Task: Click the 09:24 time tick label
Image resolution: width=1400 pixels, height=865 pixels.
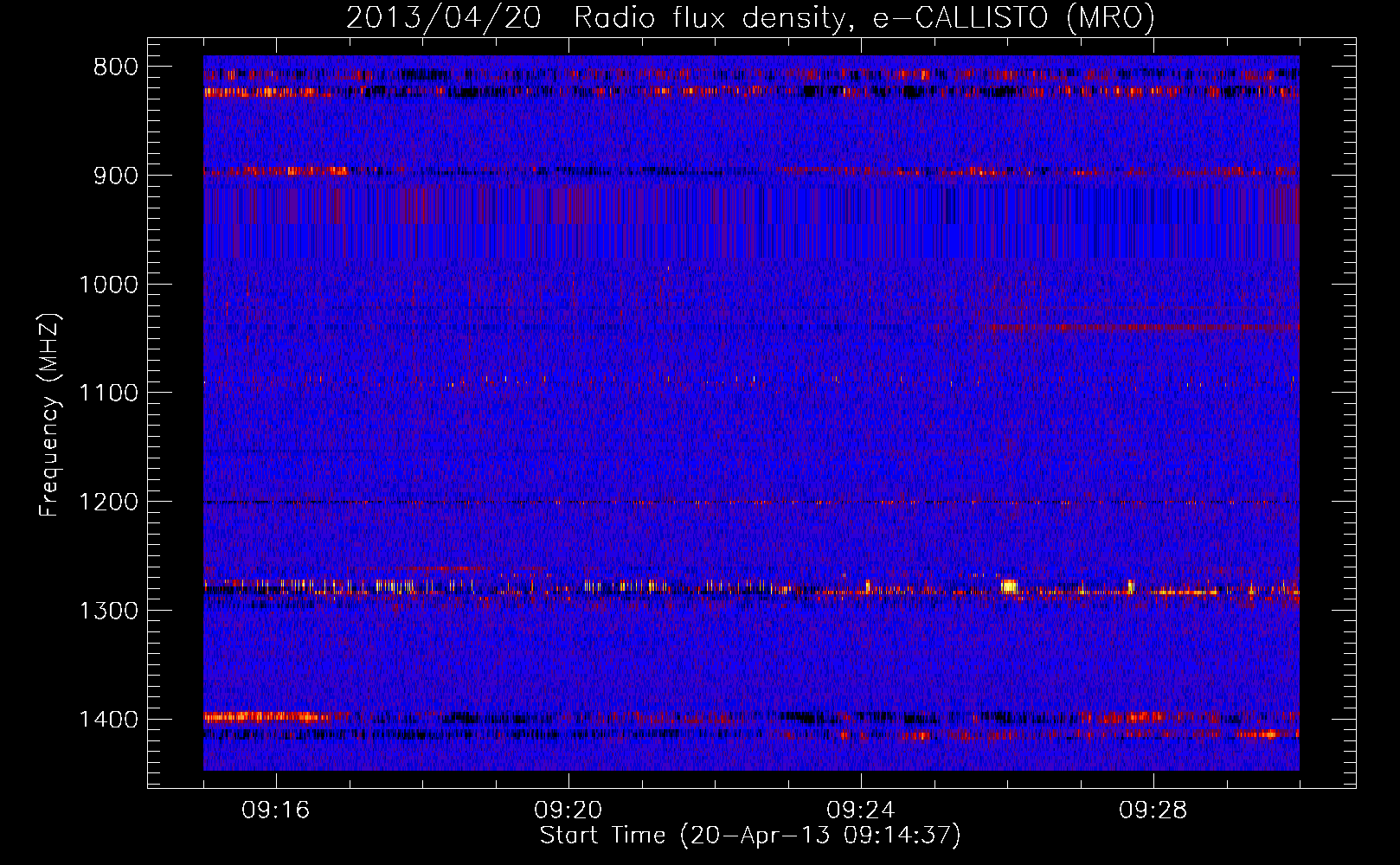Action: coord(861,811)
